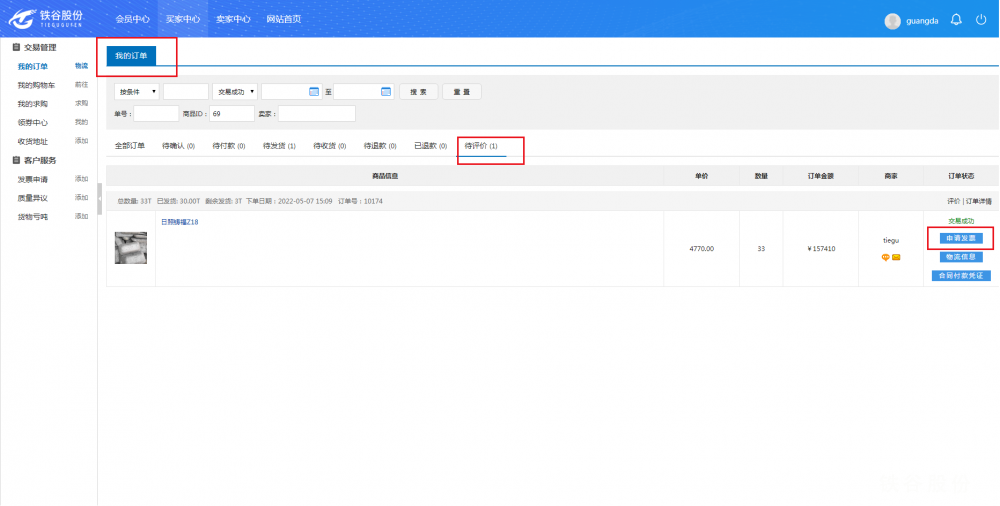
Task: Expand the 交易成功 status dropdown
Action: click(x=234, y=91)
